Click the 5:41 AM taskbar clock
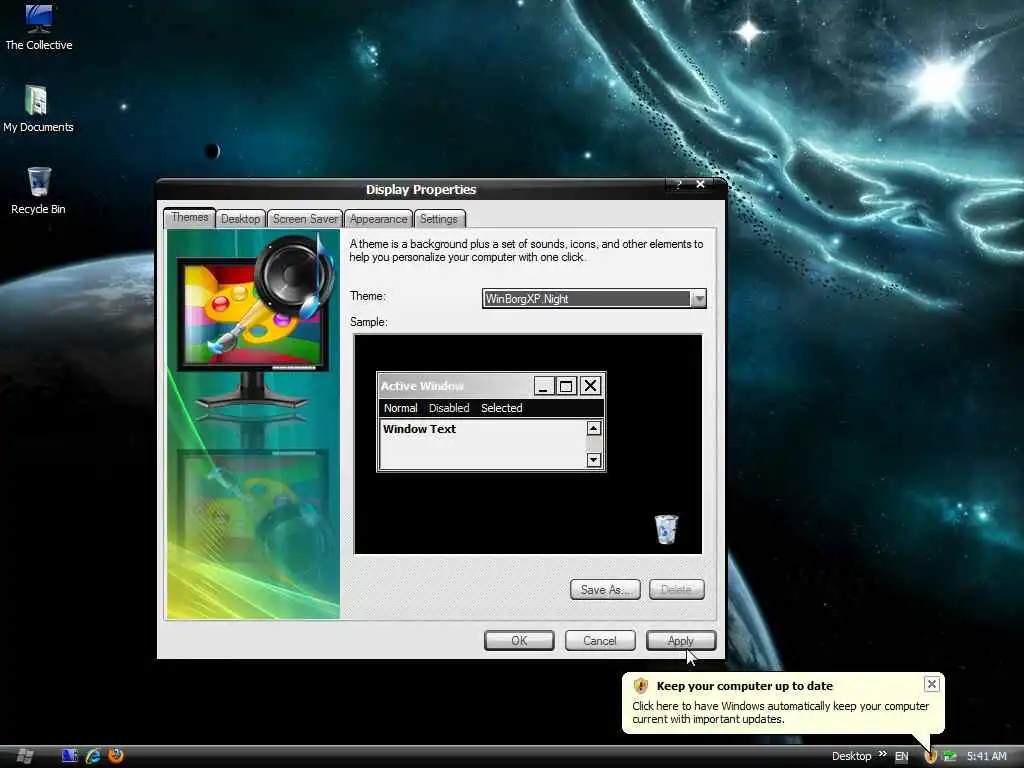The width and height of the screenshot is (1024, 768). coord(986,756)
